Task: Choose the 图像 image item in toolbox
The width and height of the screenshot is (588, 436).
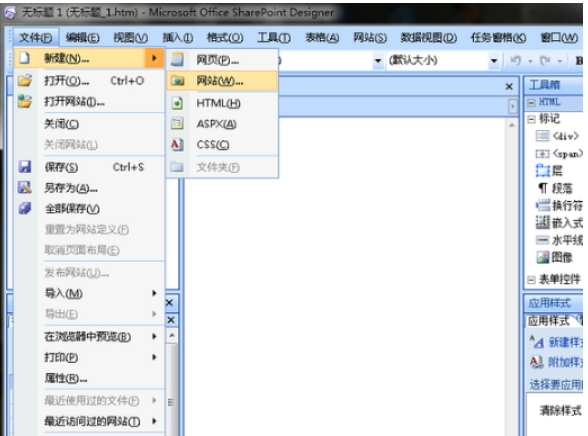Action: pos(554,257)
